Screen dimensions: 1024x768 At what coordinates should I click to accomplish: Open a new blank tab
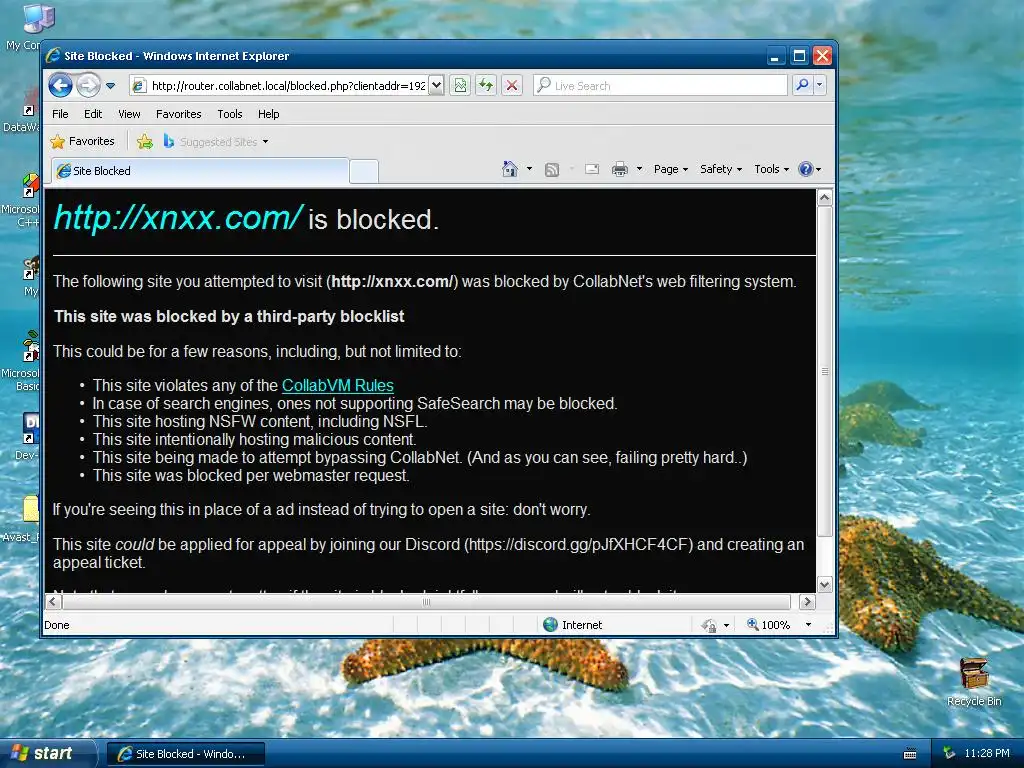(364, 171)
